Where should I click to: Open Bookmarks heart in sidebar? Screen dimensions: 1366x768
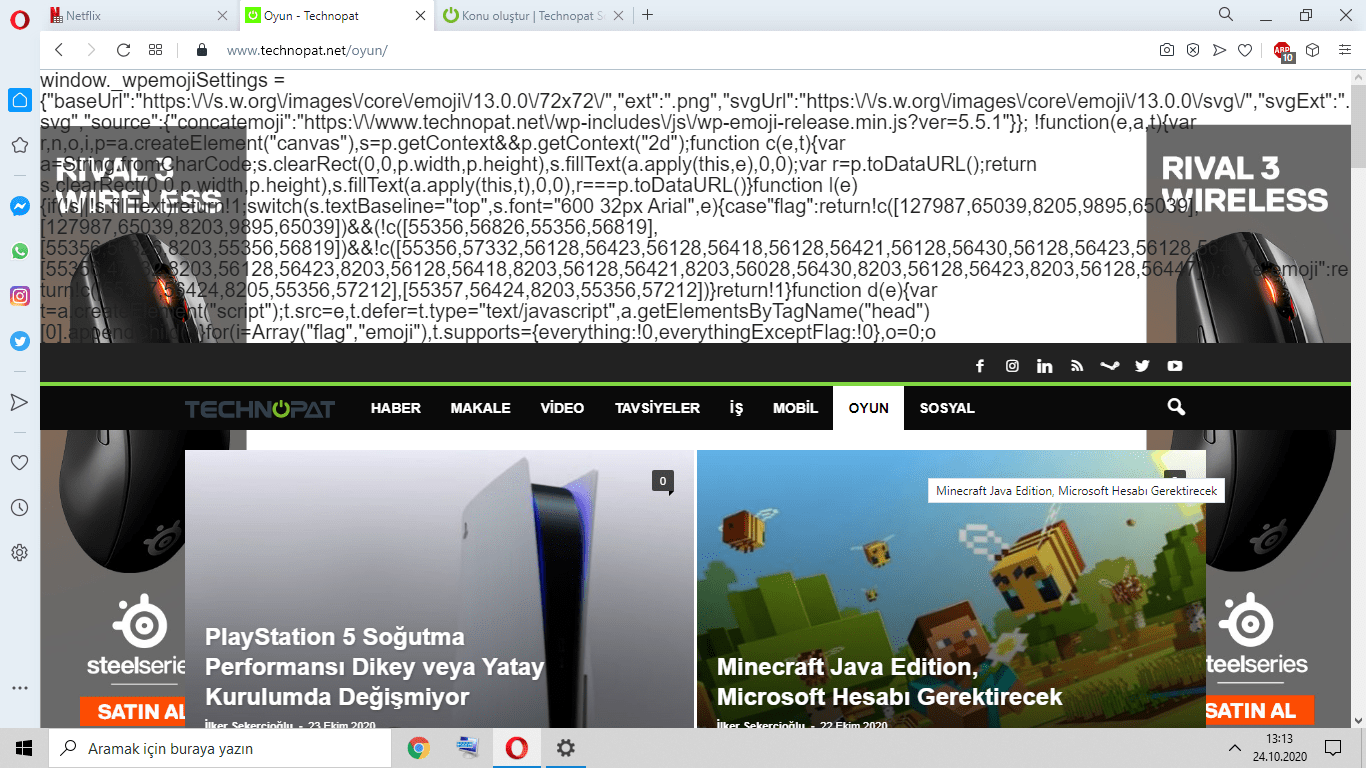(x=19, y=463)
